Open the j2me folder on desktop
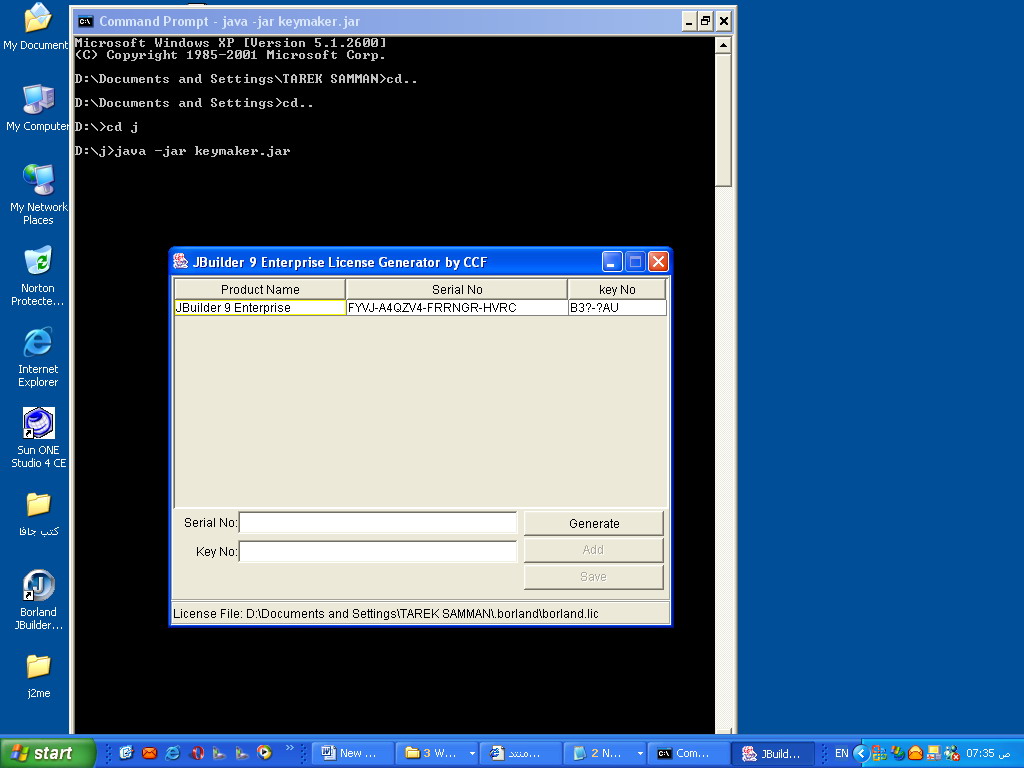 click(x=39, y=677)
